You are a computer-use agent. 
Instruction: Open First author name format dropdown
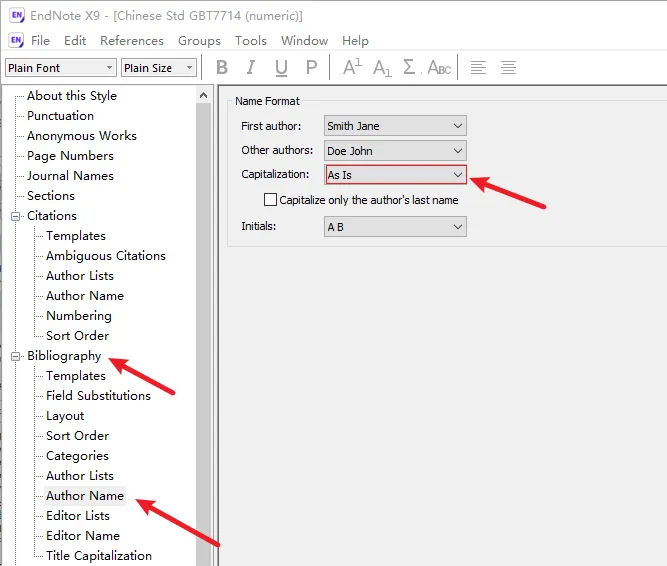[395, 126]
